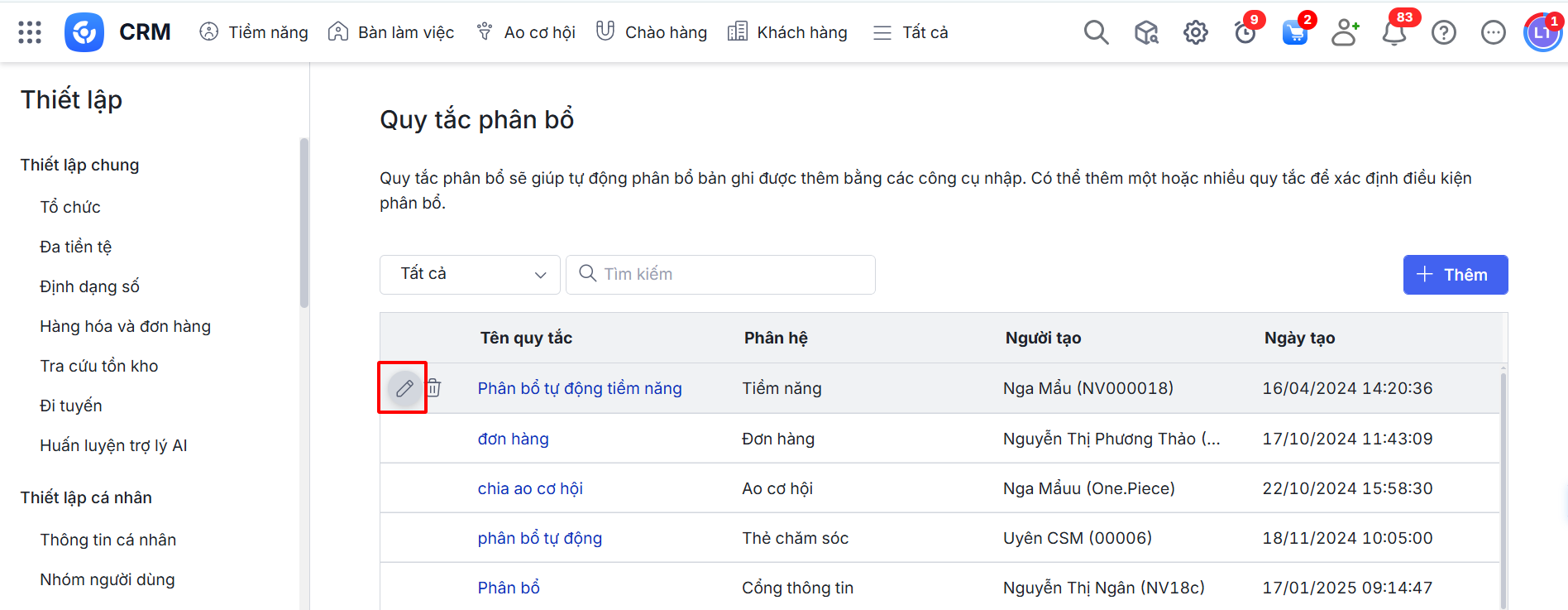
Task: Click the add user icon
Action: click(x=1345, y=32)
